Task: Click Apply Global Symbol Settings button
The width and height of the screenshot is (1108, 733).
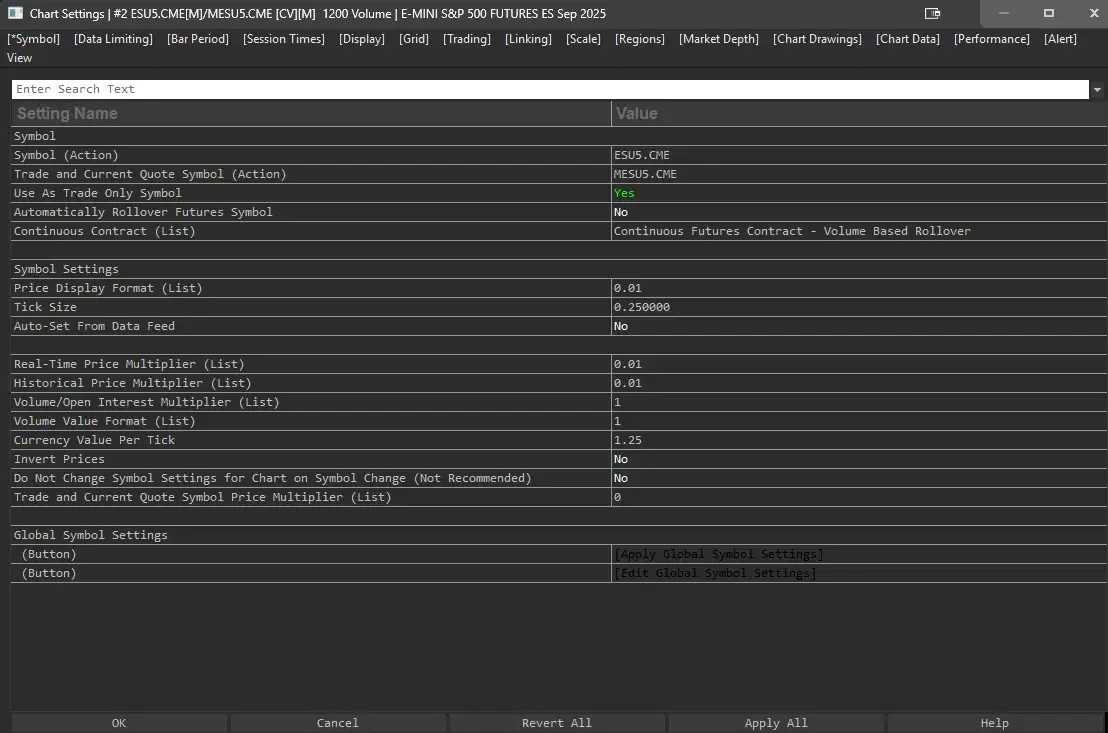Action: [x=718, y=554]
